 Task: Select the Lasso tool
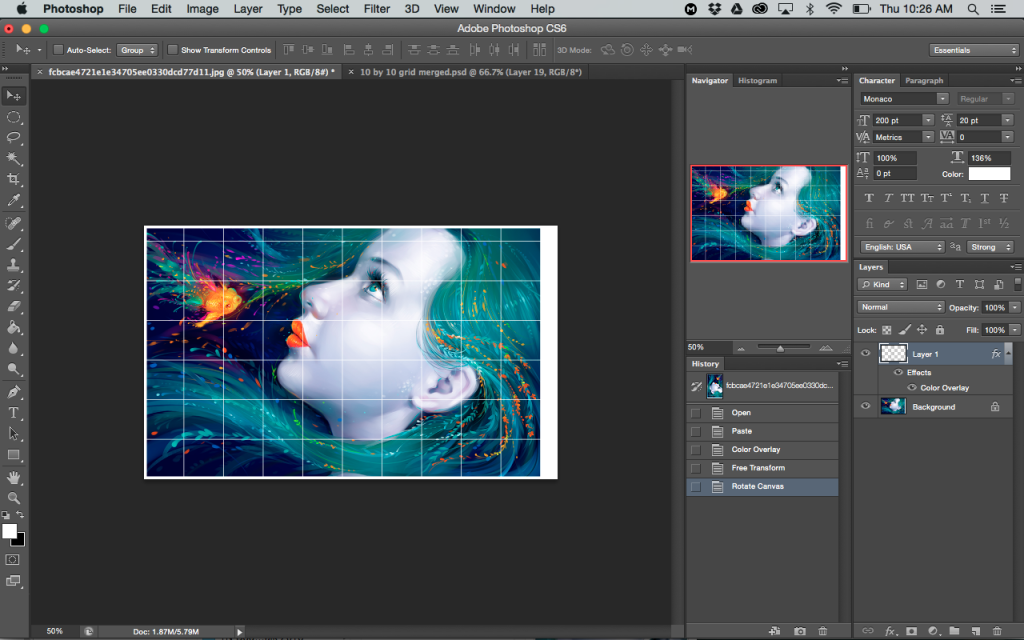coord(13,138)
